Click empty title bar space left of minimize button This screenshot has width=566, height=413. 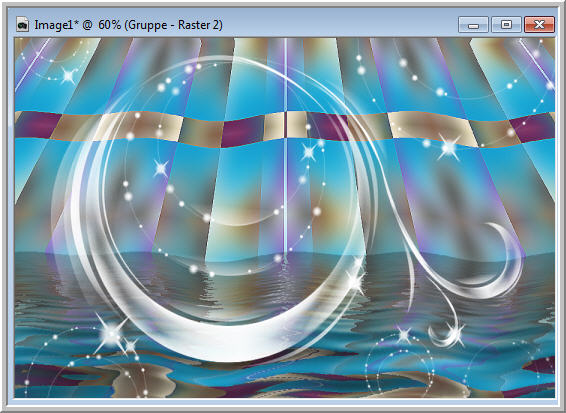339,25
